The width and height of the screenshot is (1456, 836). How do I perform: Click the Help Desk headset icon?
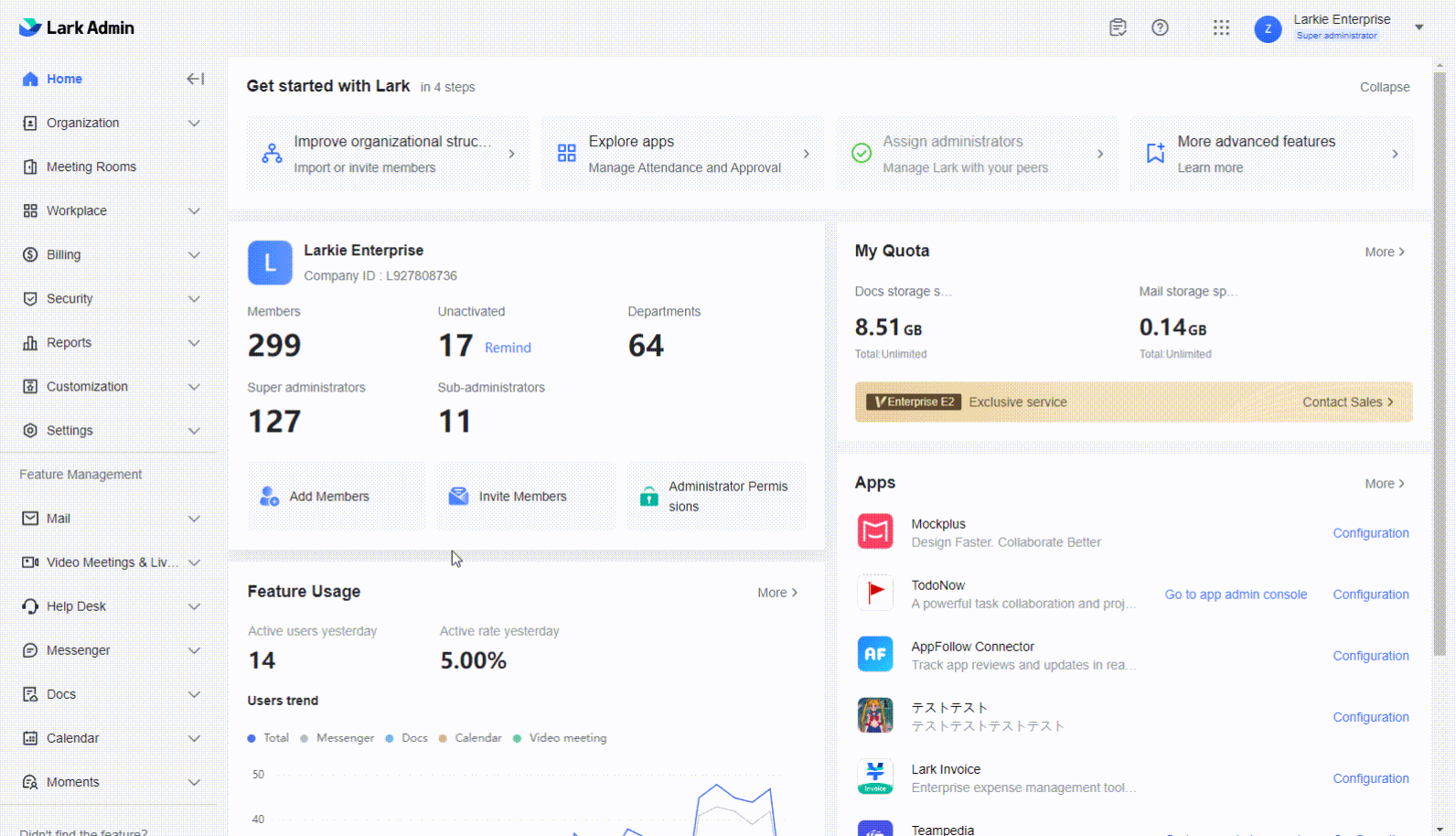click(30, 606)
